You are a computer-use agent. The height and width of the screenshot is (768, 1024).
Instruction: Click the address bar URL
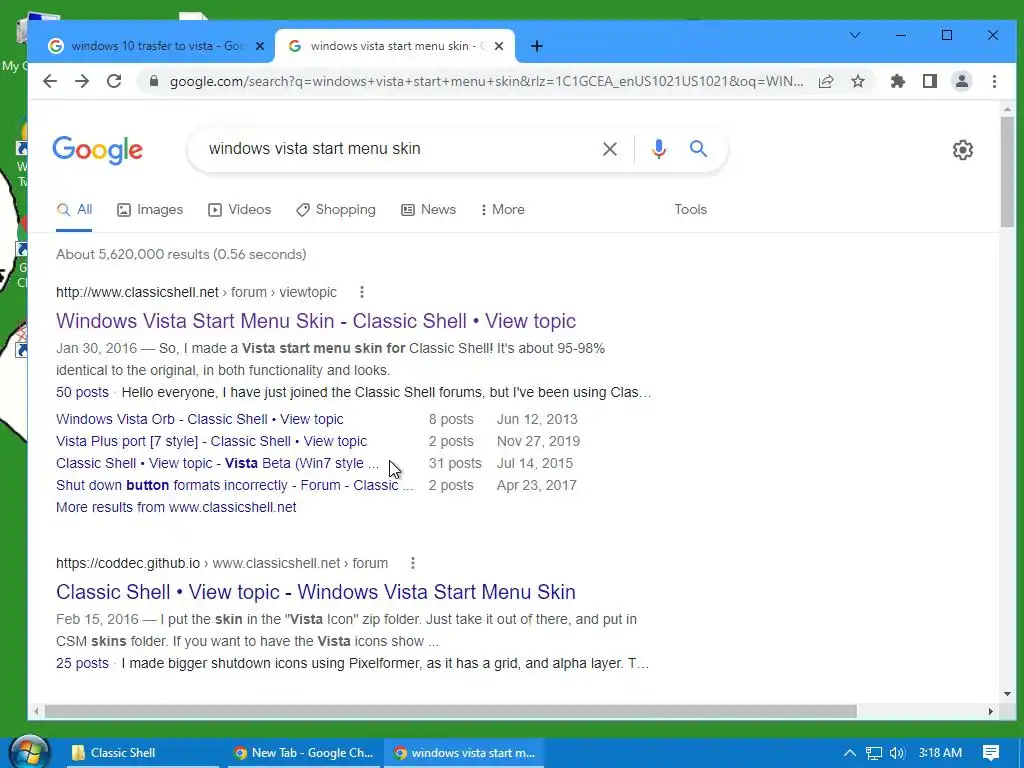click(x=487, y=82)
